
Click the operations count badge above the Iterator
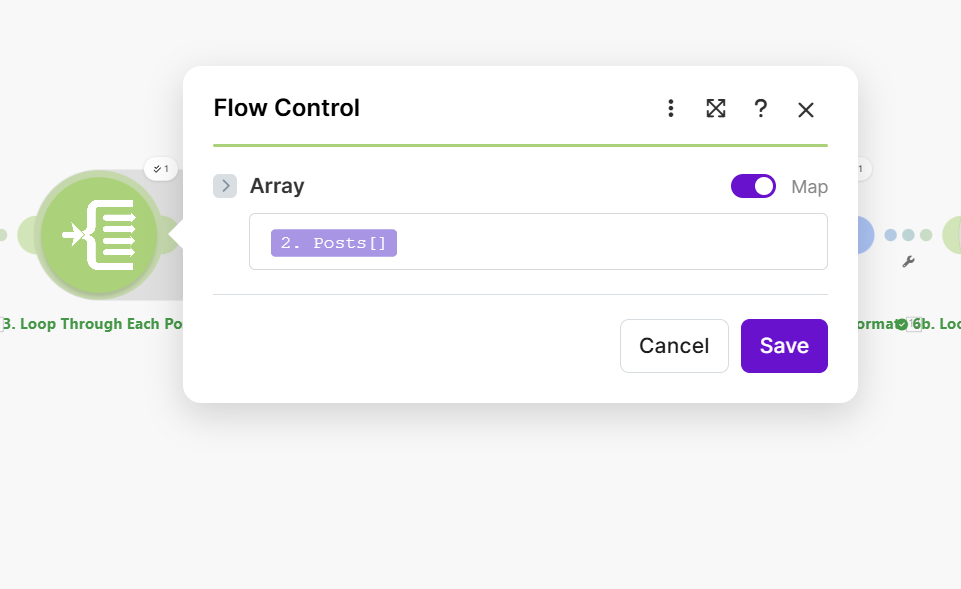(x=161, y=169)
